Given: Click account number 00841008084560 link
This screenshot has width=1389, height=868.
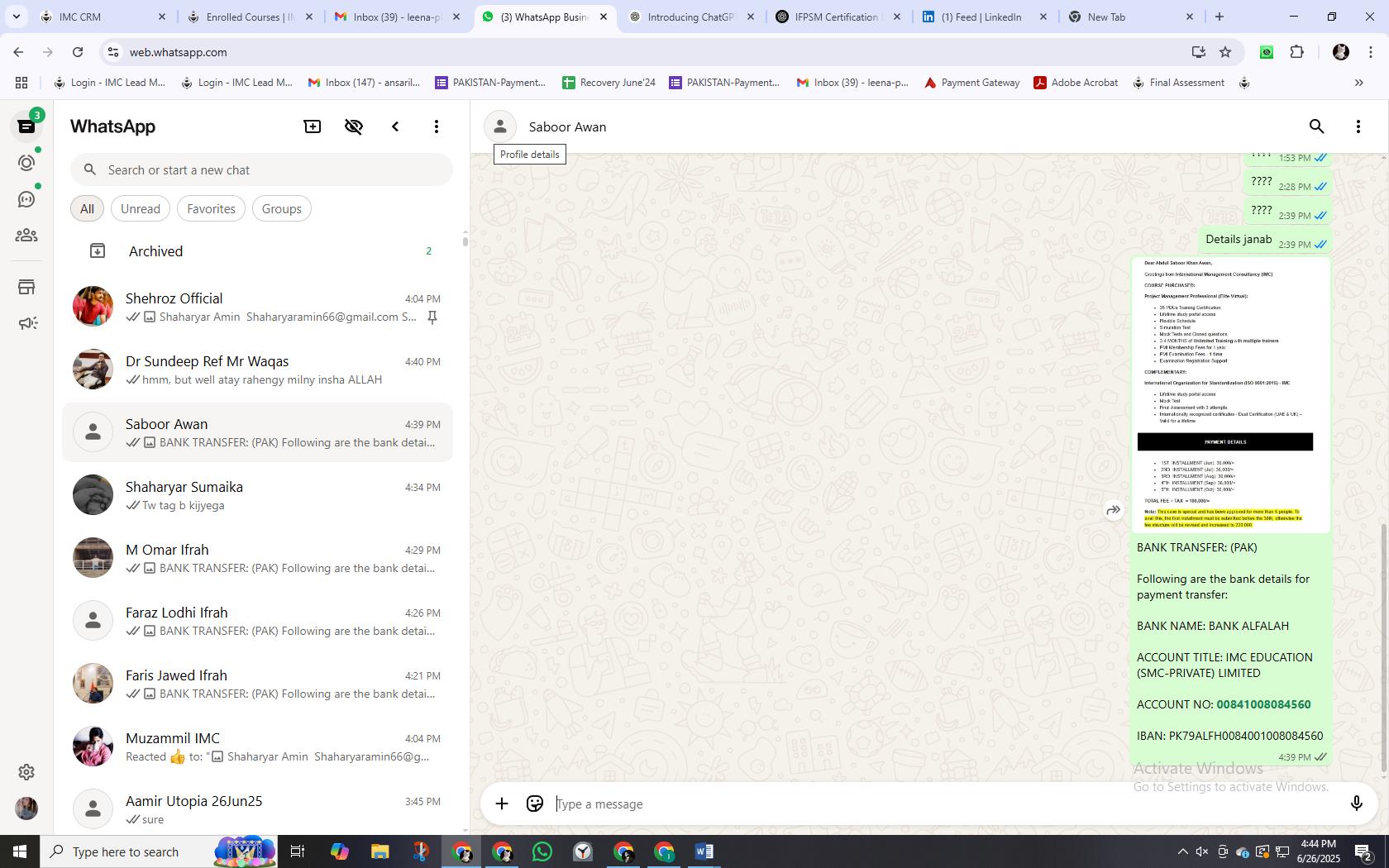Looking at the screenshot, I should (1263, 705).
